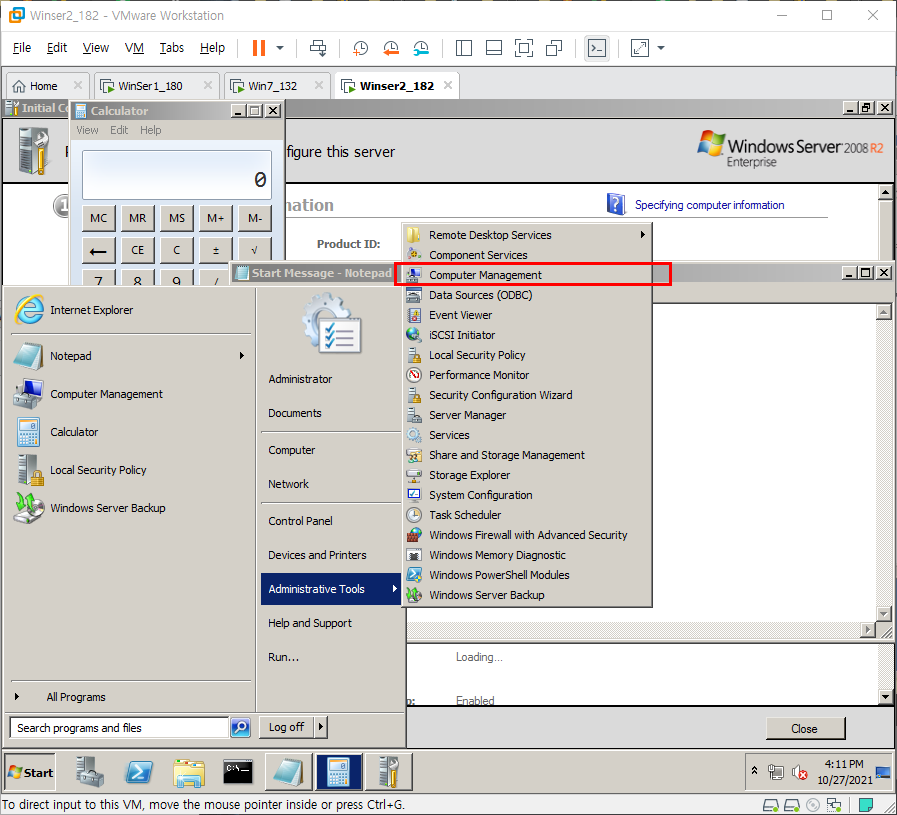
Task: Follow the Specifying computer information link
Action: coord(709,205)
